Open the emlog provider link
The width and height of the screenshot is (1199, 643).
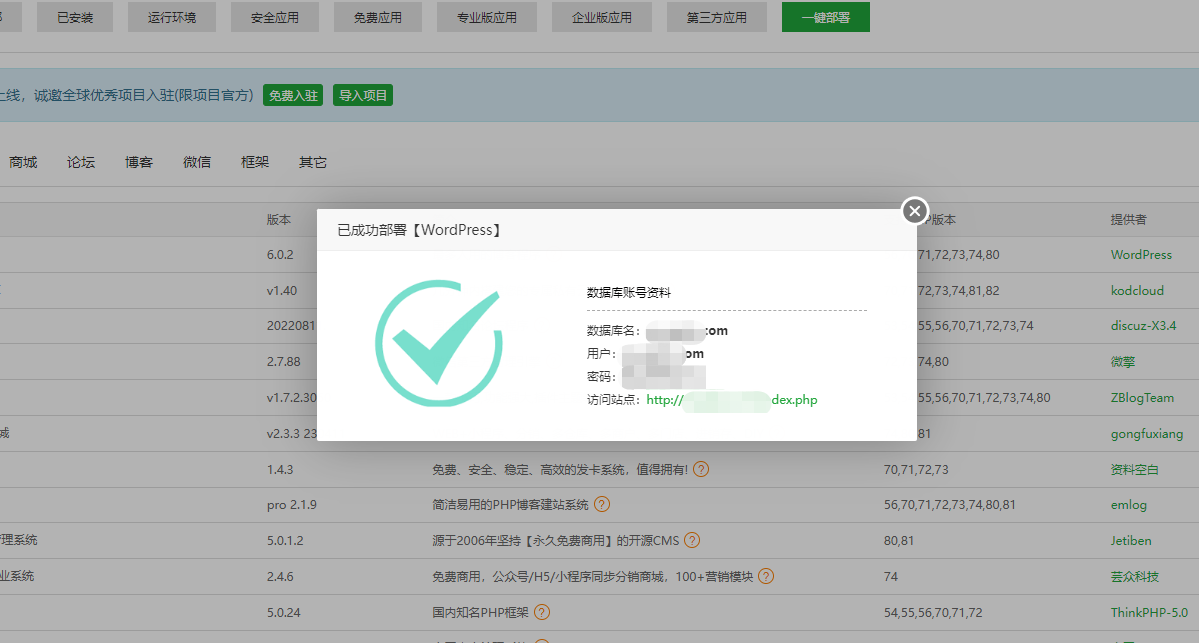[1129, 505]
